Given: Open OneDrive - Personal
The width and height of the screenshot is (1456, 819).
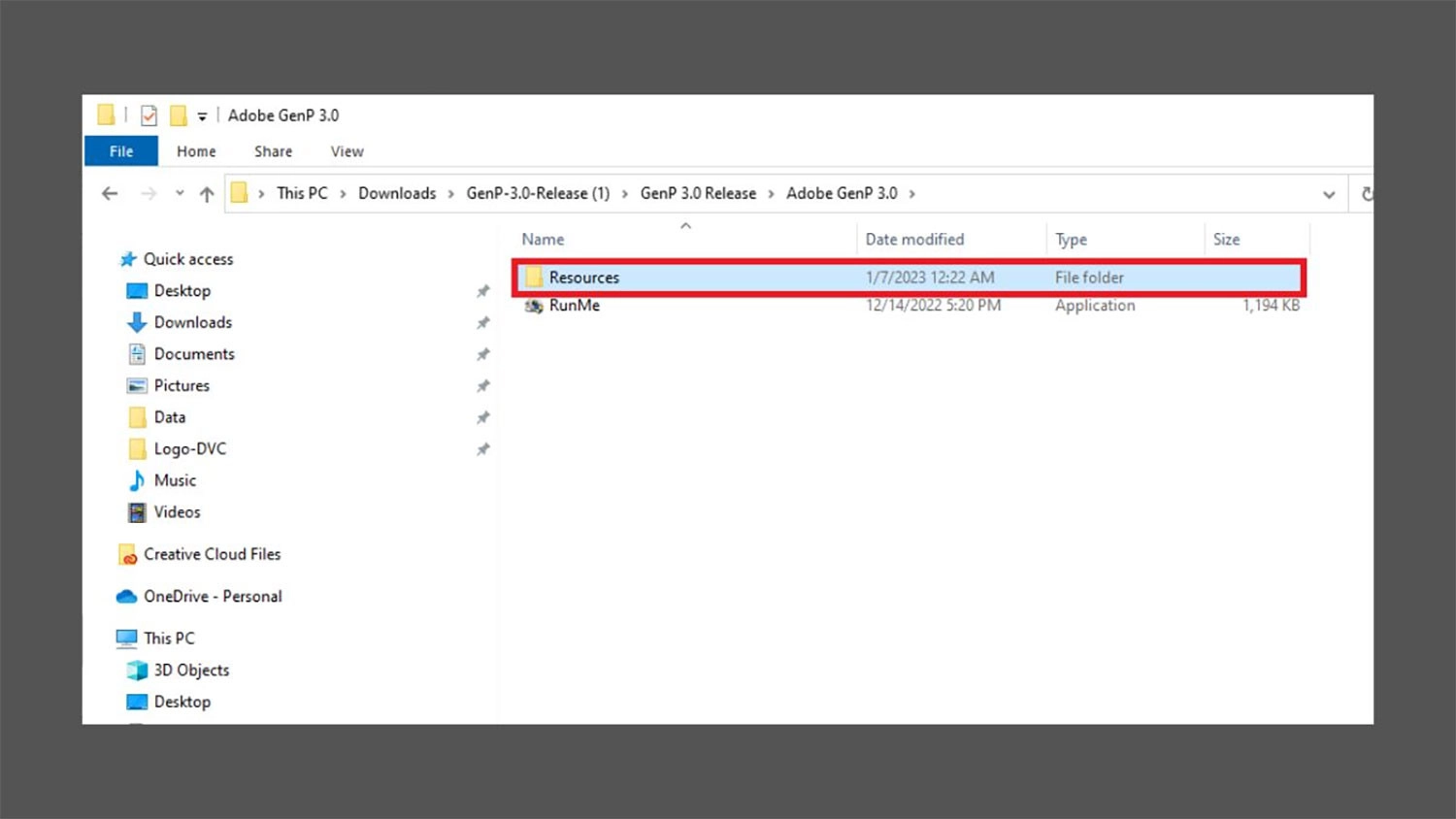Looking at the screenshot, I should [213, 596].
